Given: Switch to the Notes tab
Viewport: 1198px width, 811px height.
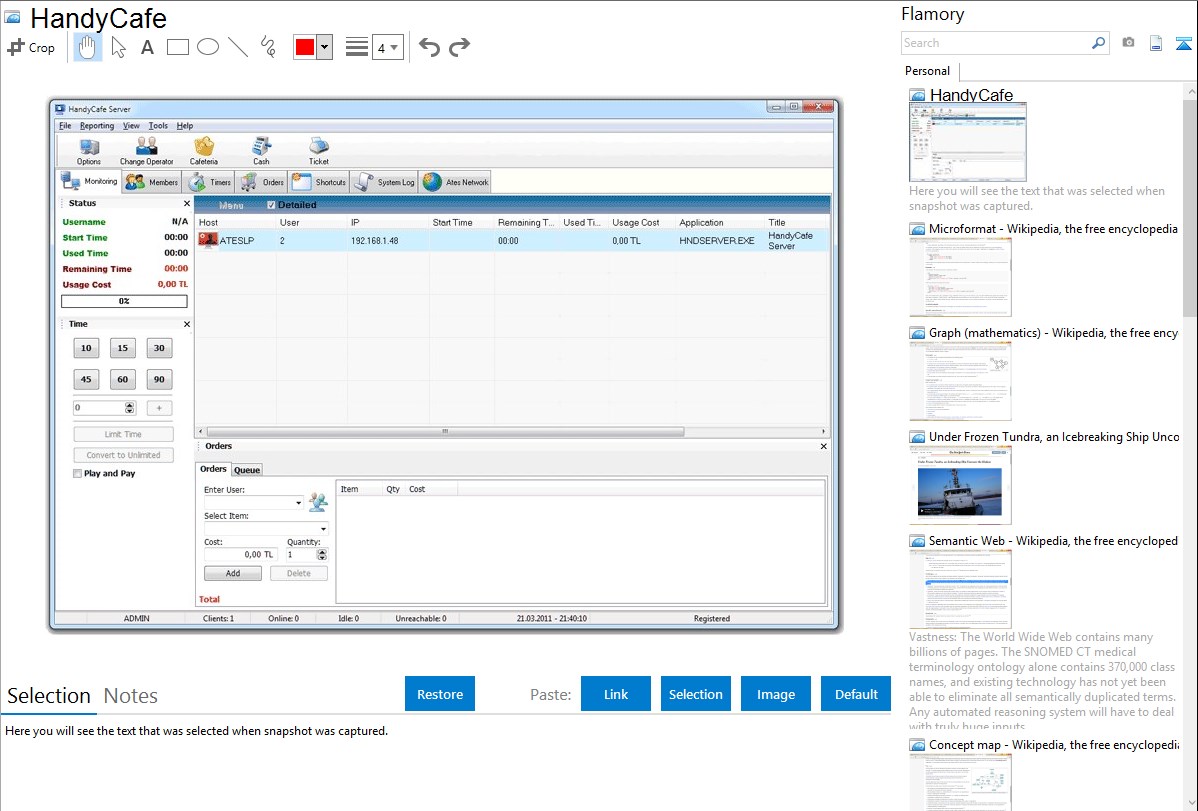Looking at the screenshot, I should click(x=131, y=696).
